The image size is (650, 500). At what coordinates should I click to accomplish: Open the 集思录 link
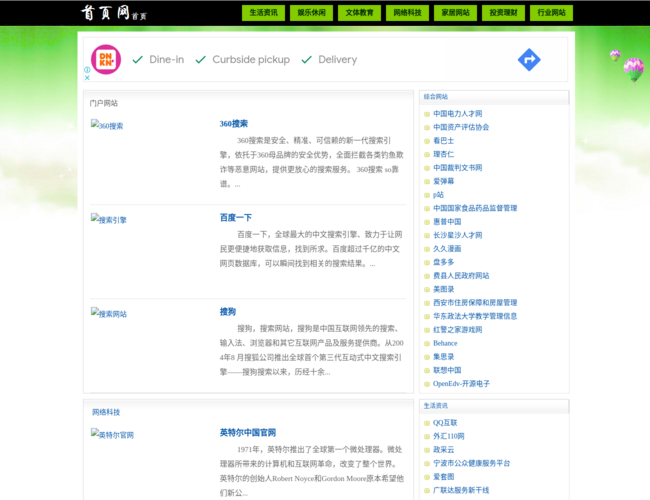click(444, 357)
